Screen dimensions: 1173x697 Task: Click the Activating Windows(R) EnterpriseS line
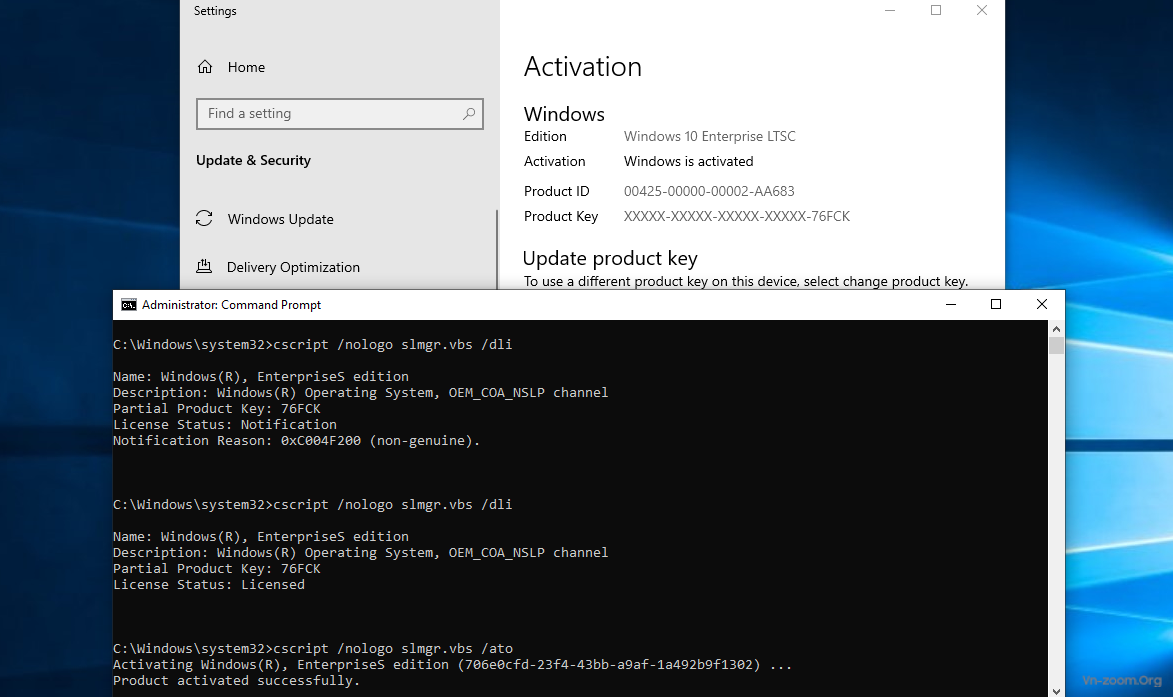tap(452, 665)
